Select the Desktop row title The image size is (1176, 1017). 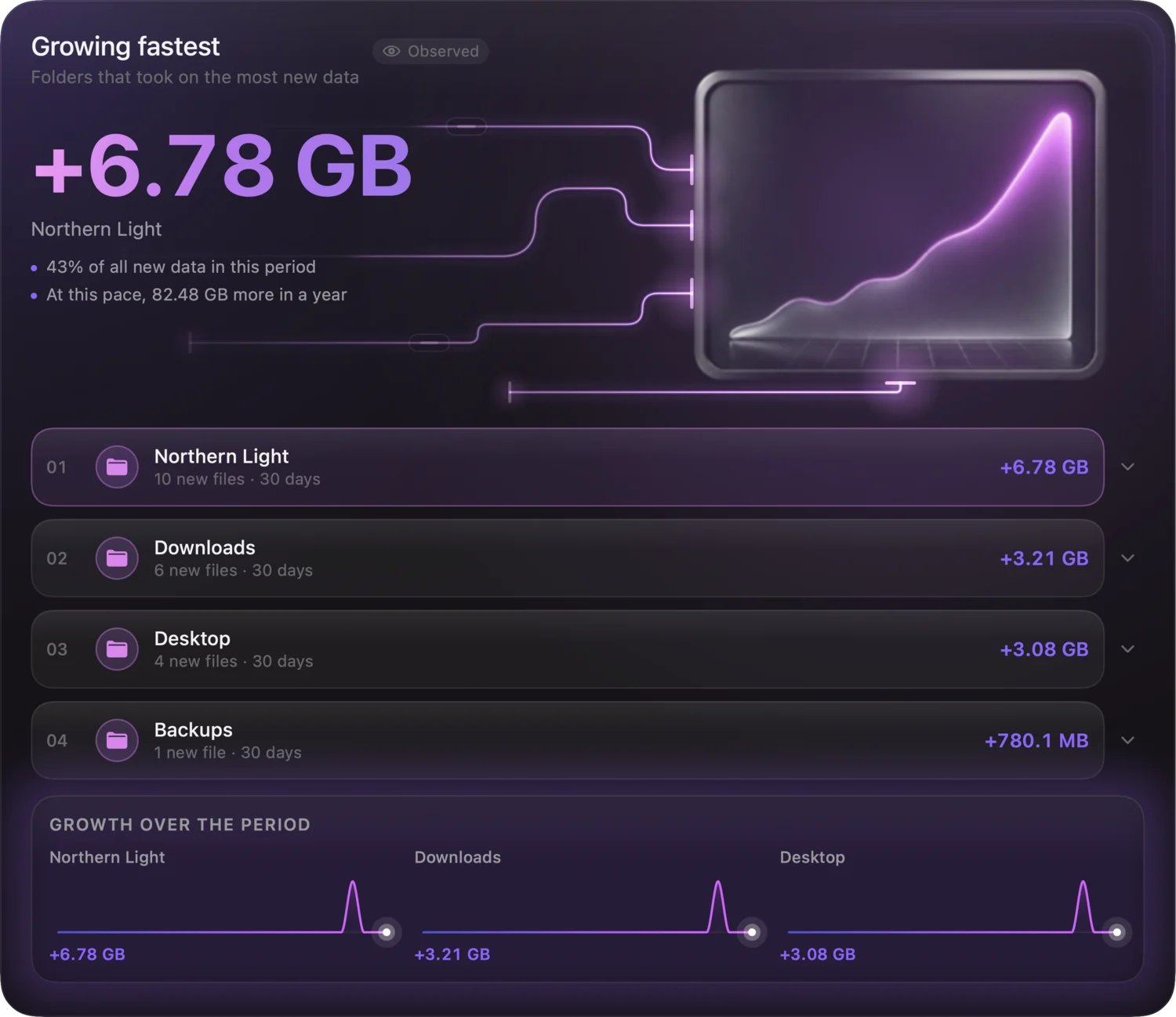[x=192, y=639]
